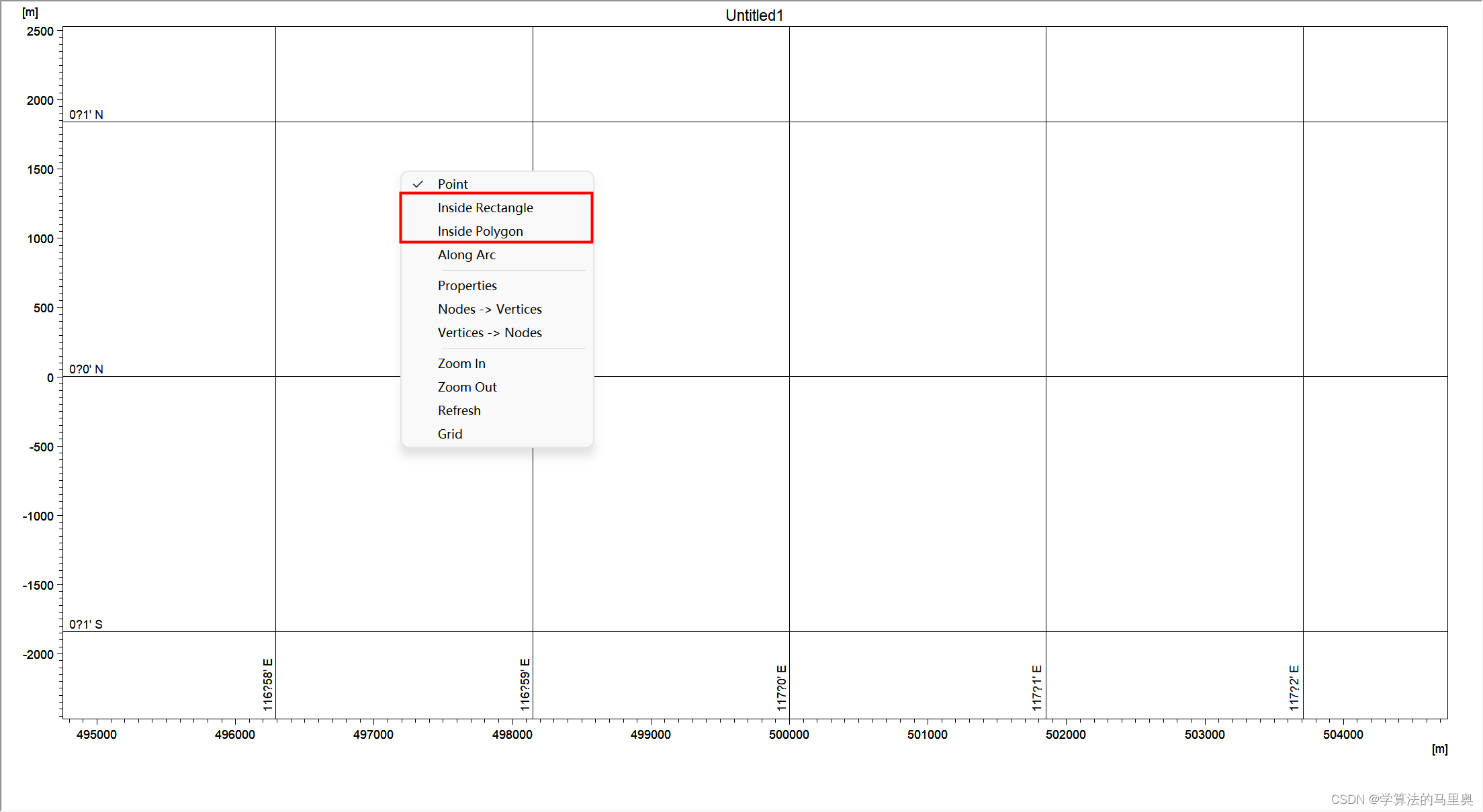Click the Untitled1 plot title
The height and width of the screenshot is (812, 1483).
754,15
